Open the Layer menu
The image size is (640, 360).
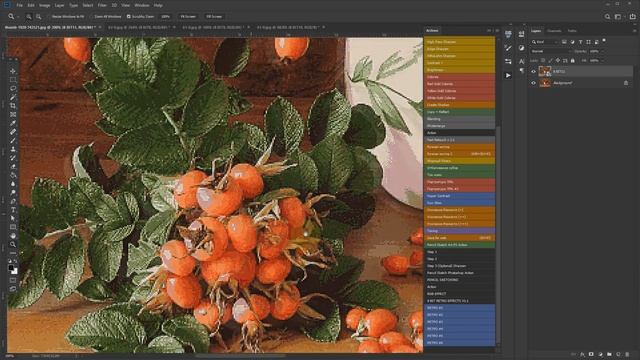point(59,5)
